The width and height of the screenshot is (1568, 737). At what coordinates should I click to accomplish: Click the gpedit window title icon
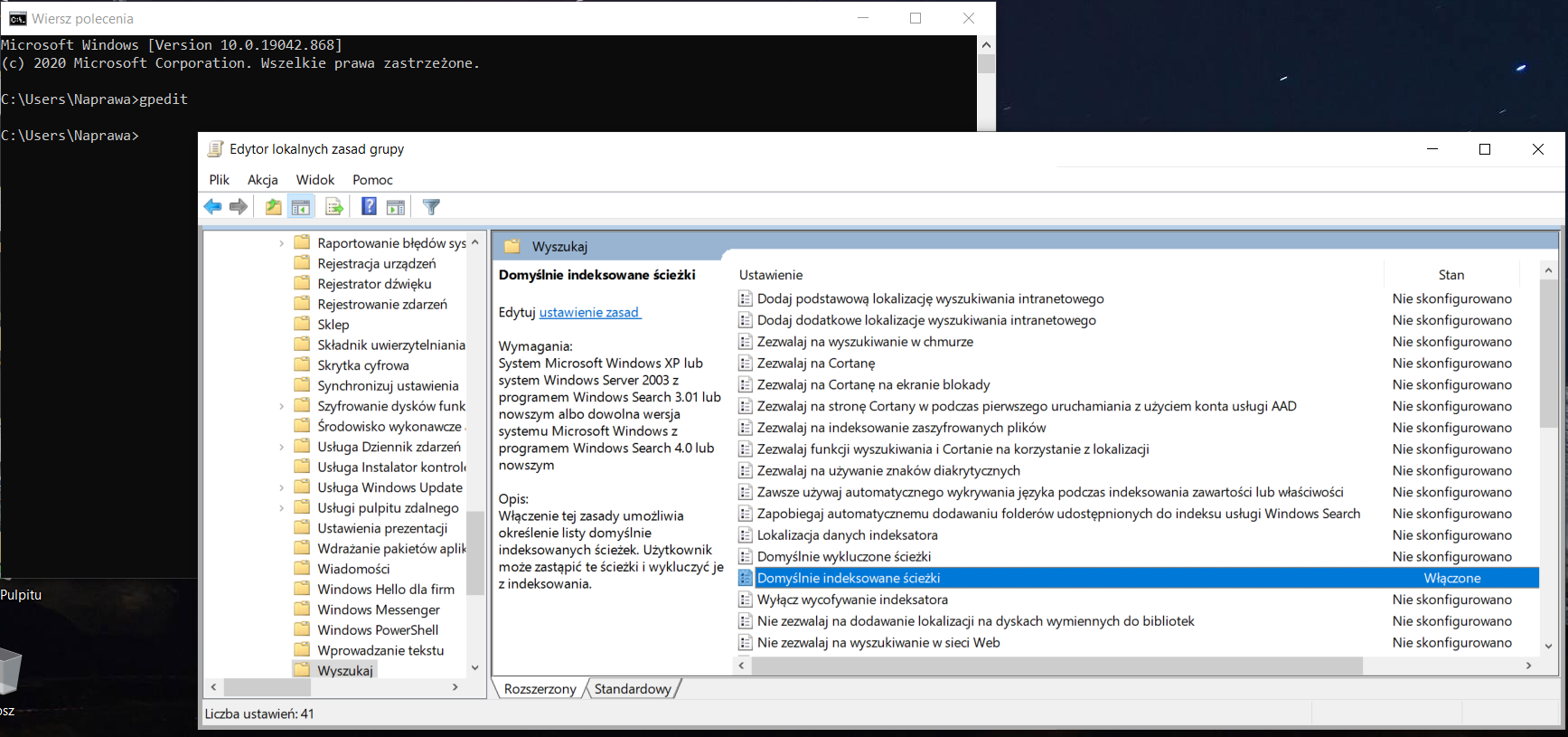(215, 149)
